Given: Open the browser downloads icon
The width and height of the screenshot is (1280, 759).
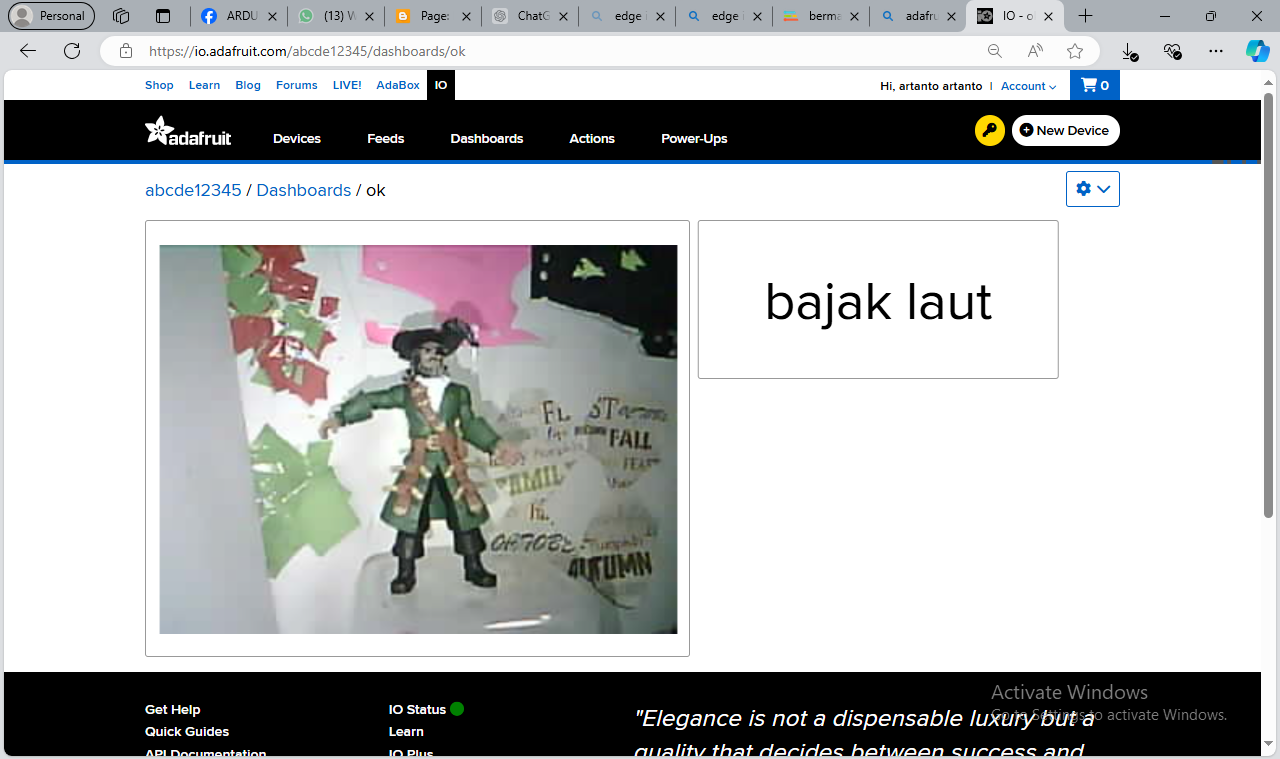Looking at the screenshot, I should tap(1129, 51).
